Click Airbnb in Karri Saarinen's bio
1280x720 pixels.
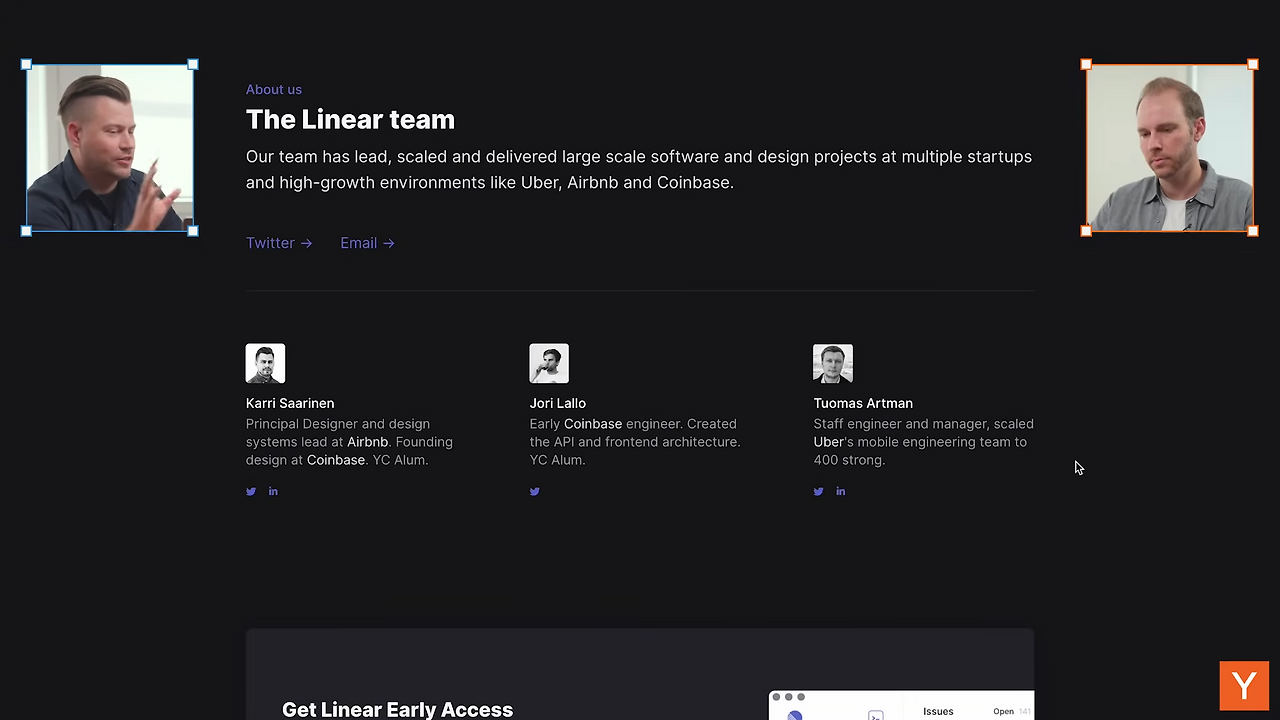pyautogui.click(x=367, y=442)
